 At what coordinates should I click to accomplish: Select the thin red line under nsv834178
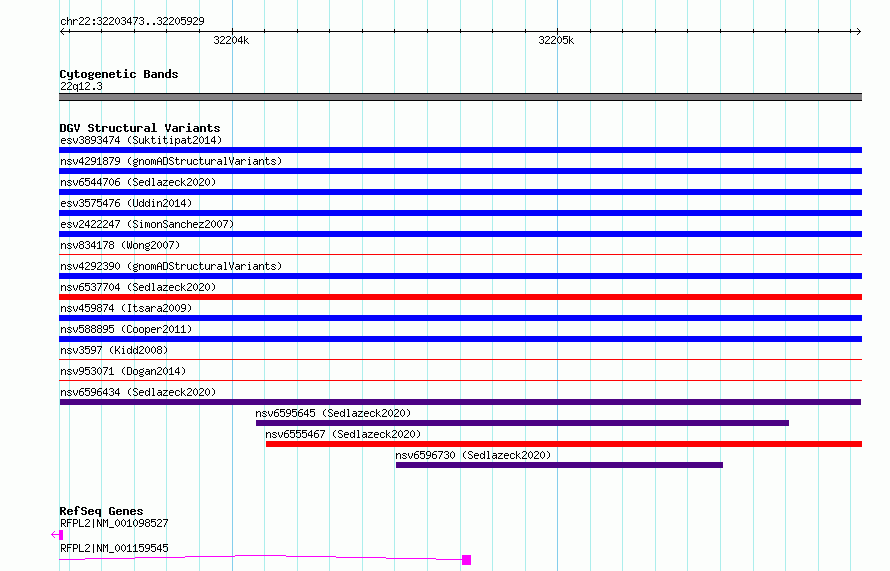pyautogui.click(x=460, y=254)
